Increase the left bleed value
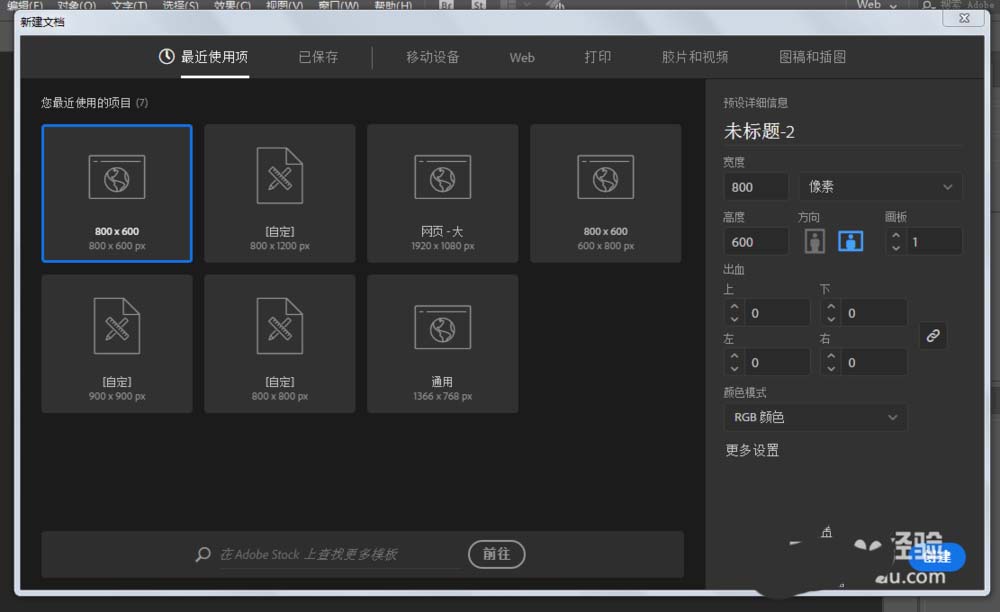Image resolution: width=1000 pixels, height=612 pixels. click(x=734, y=356)
